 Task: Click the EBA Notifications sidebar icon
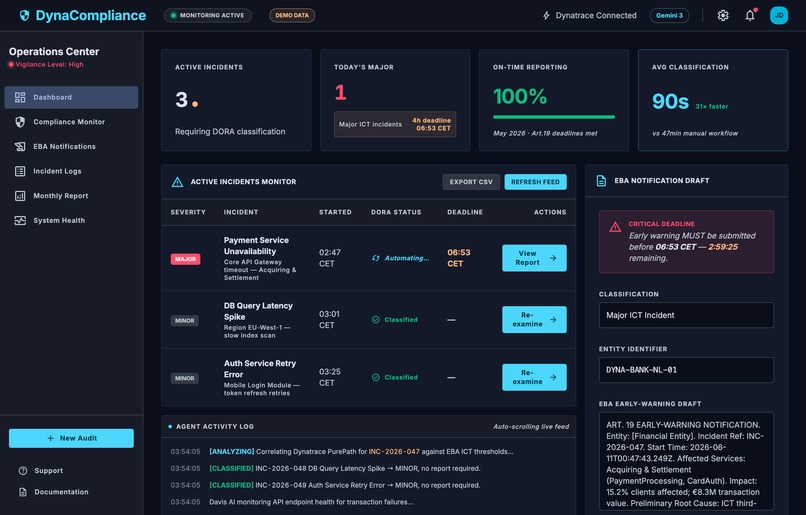point(20,146)
